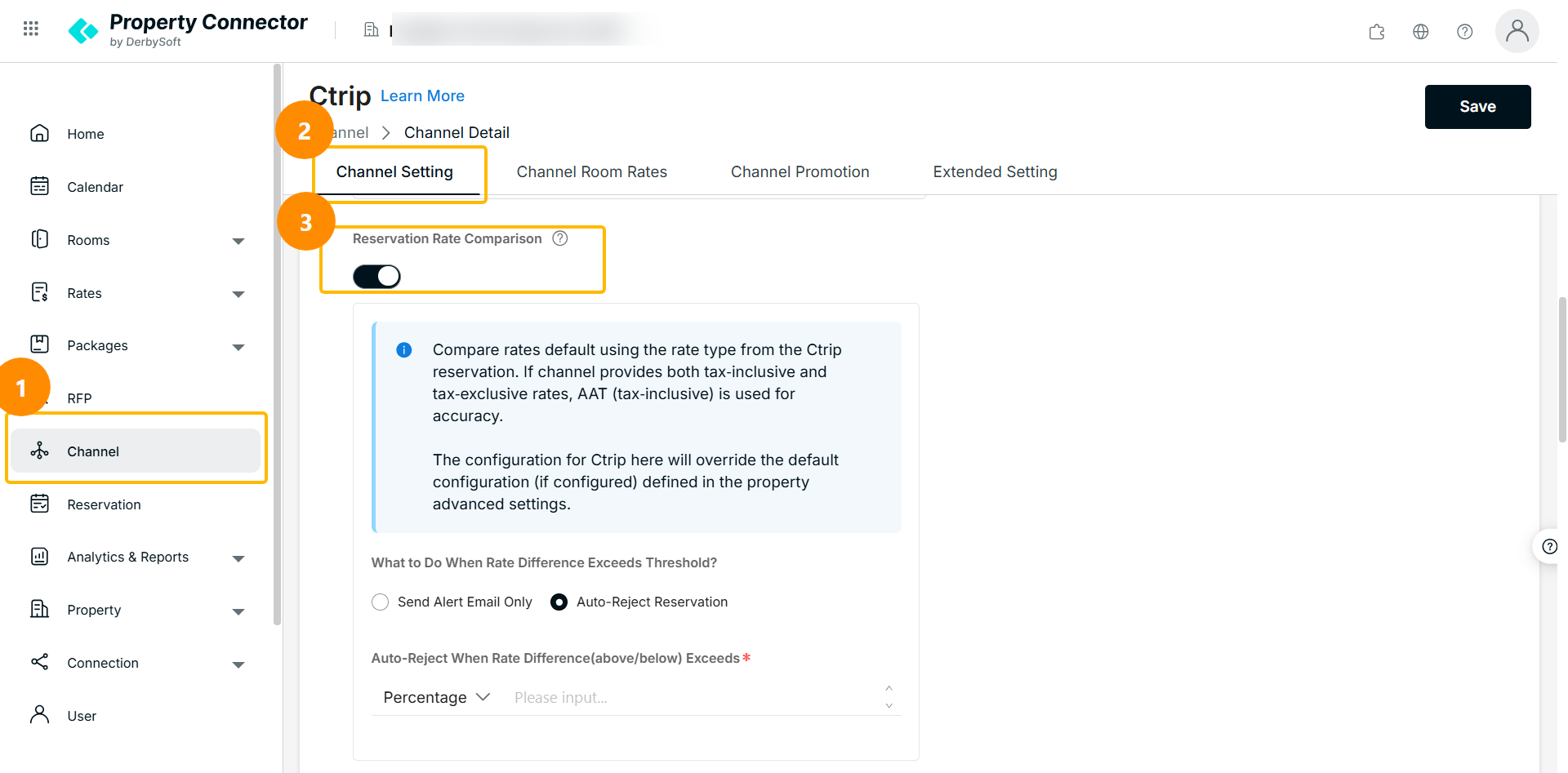
Task: Click the Analytics & Reports icon
Action: click(39, 557)
